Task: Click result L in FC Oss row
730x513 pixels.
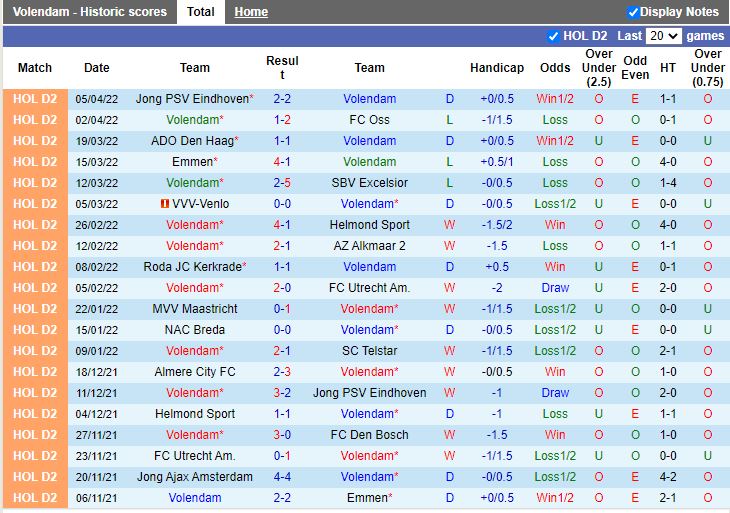Action: coord(449,120)
